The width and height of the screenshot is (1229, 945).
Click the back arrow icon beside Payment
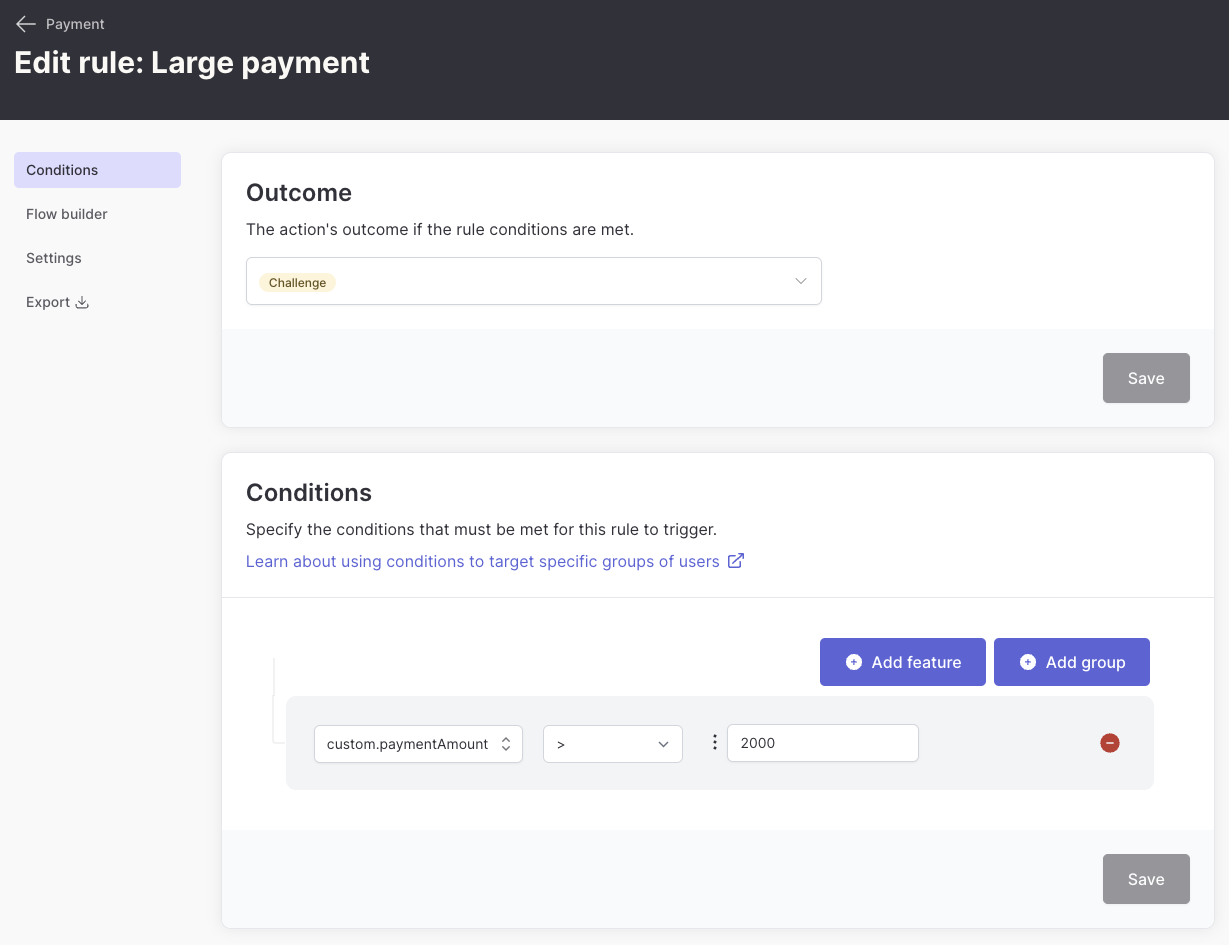[x=26, y=24]
